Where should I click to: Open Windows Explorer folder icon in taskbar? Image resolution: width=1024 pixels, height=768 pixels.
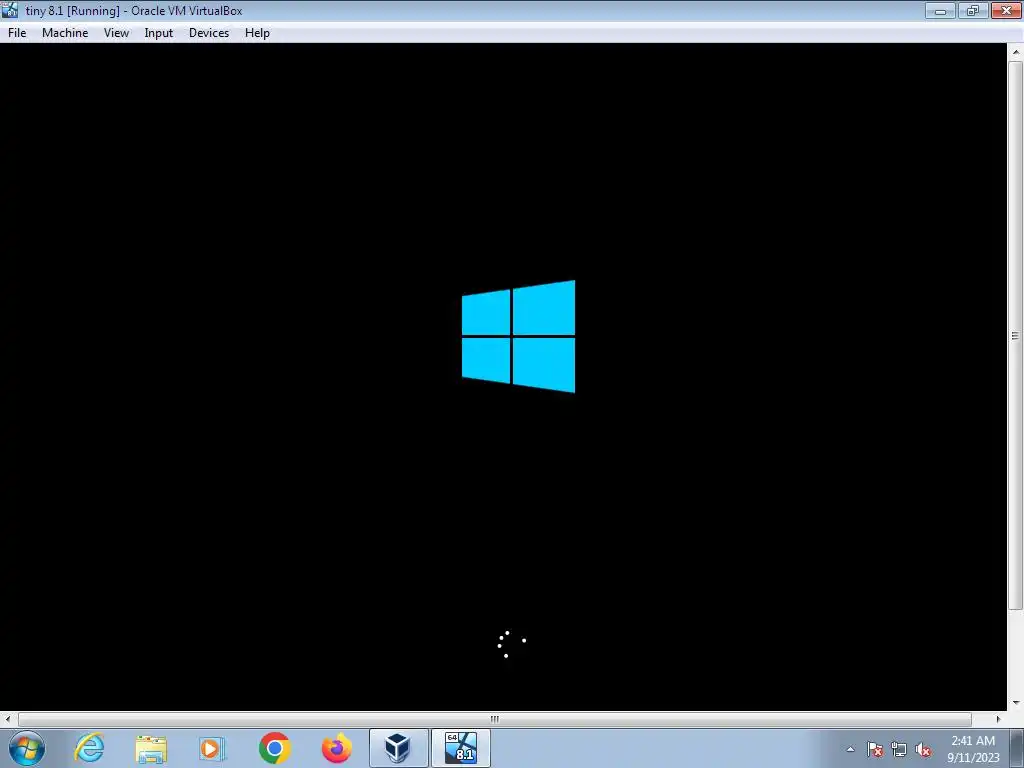pos(151,748)
